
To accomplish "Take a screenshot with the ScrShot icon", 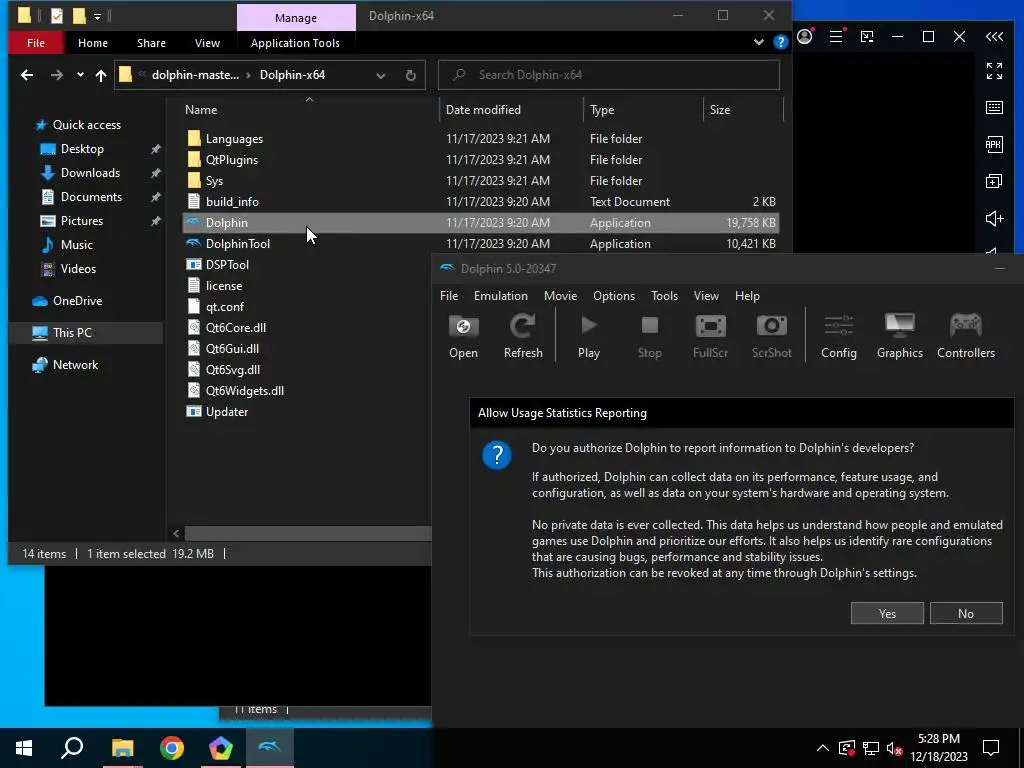I will [771, 336].
